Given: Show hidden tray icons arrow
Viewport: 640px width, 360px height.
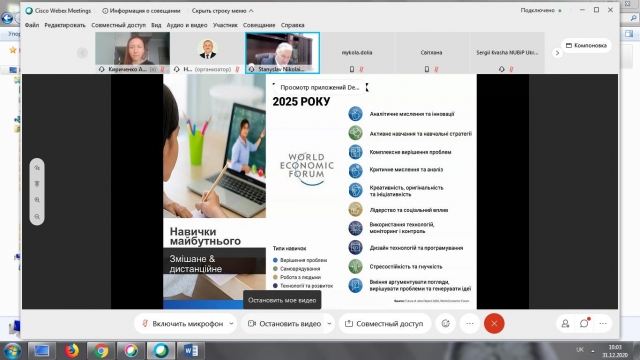Looking at the screenshot, I should tap(593, 351).
